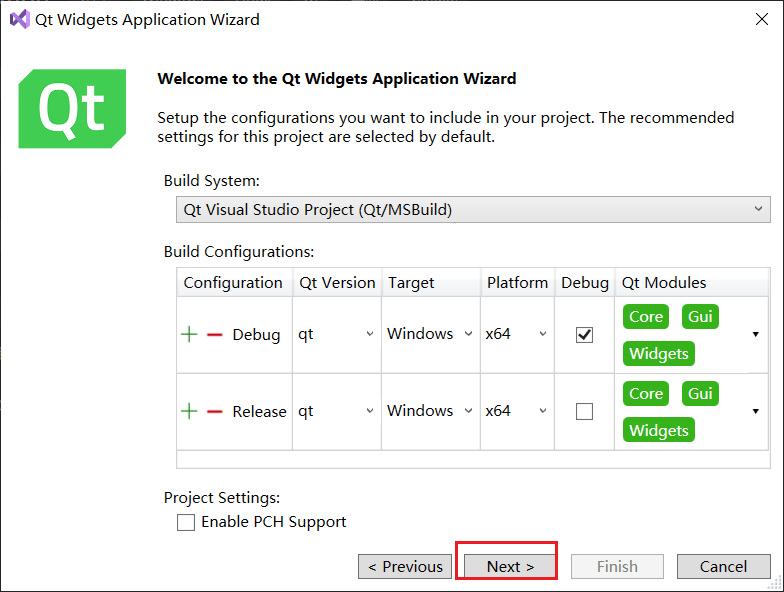The image size is (784, 592).
Task: Click the disabled Finish button
Action: tap(617, 566)
